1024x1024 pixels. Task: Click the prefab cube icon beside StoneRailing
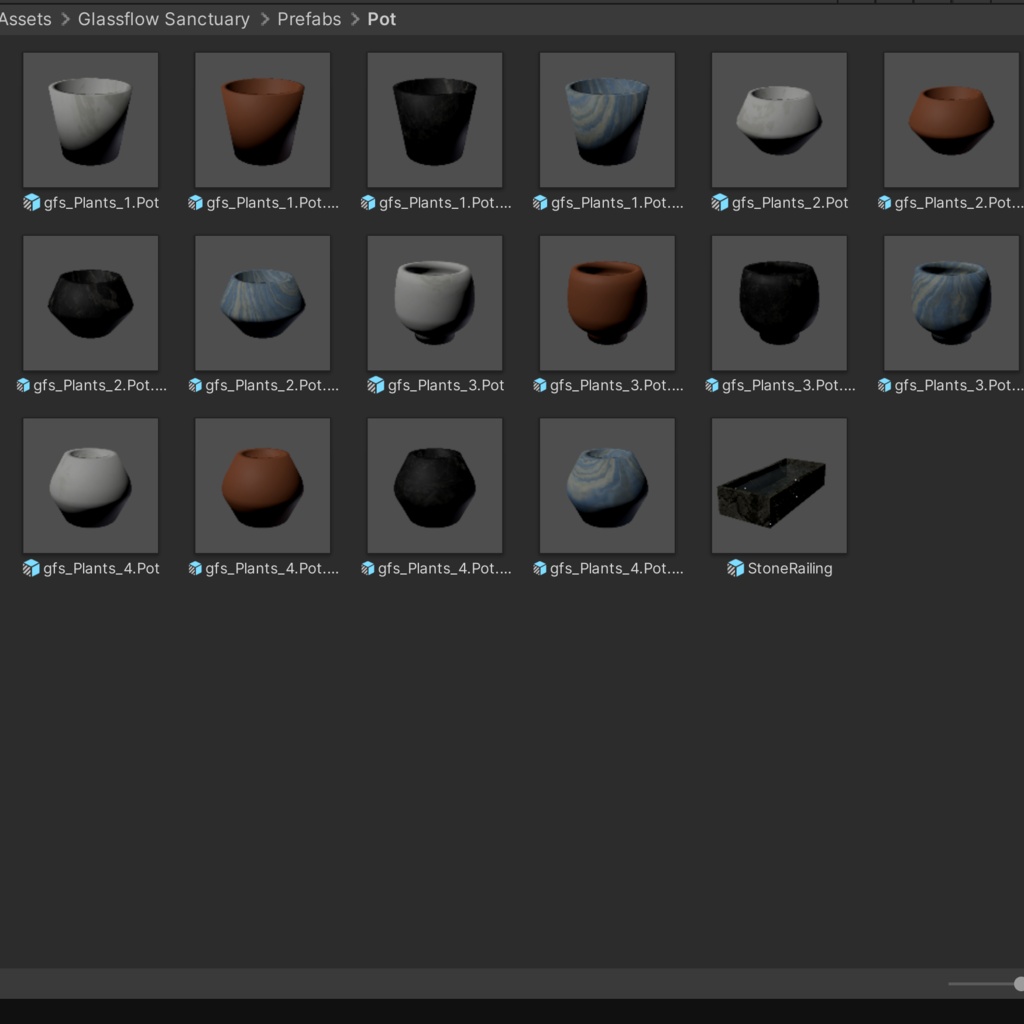coord(735,568)
